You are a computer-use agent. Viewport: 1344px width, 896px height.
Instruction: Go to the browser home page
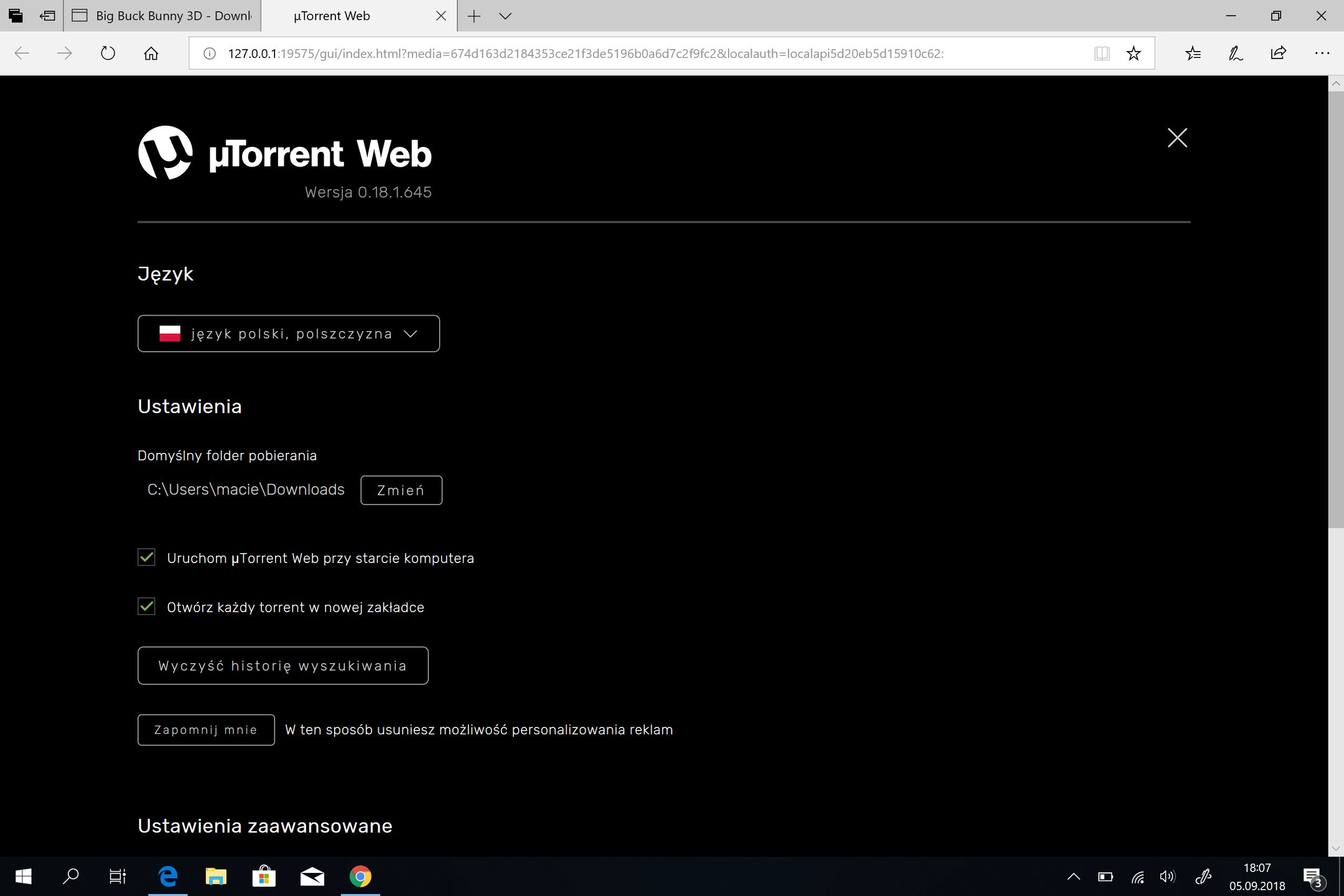151,54
